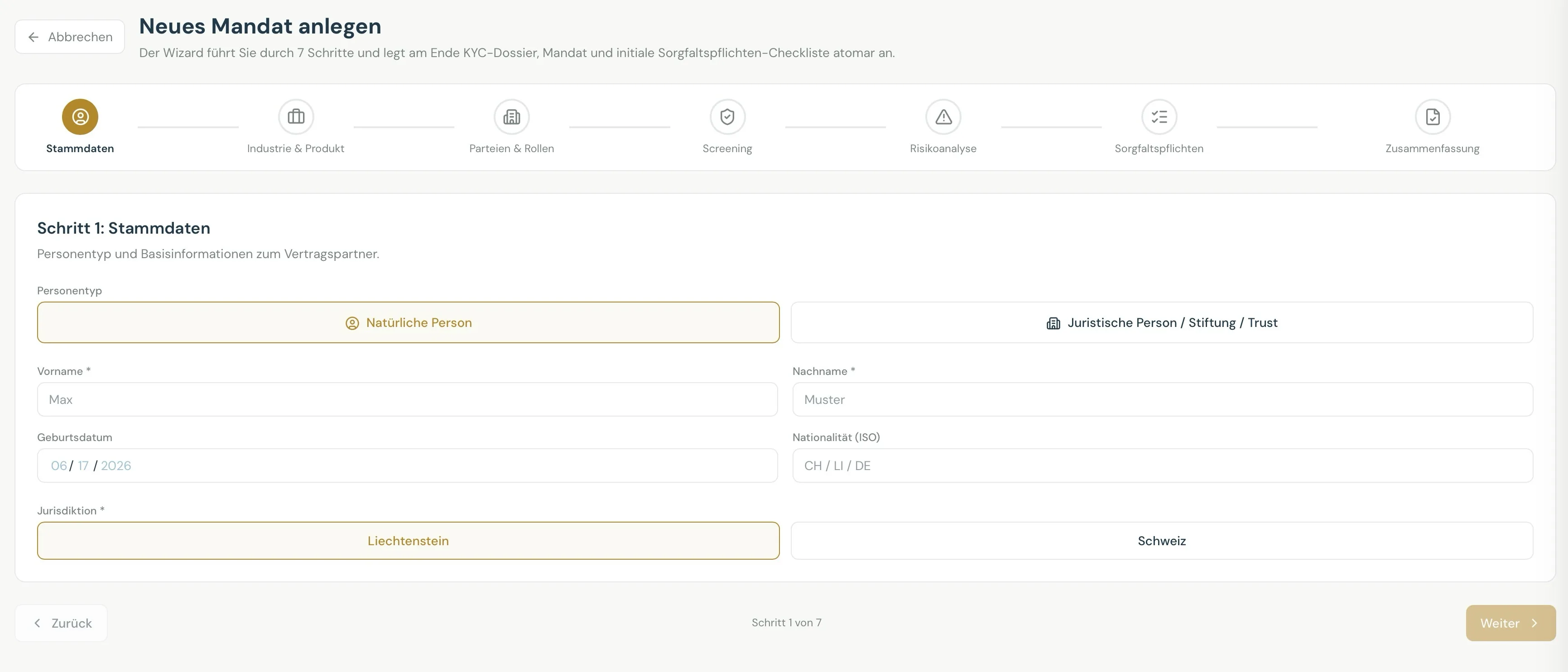Open the Stammdaten step icon

(80, 116)
